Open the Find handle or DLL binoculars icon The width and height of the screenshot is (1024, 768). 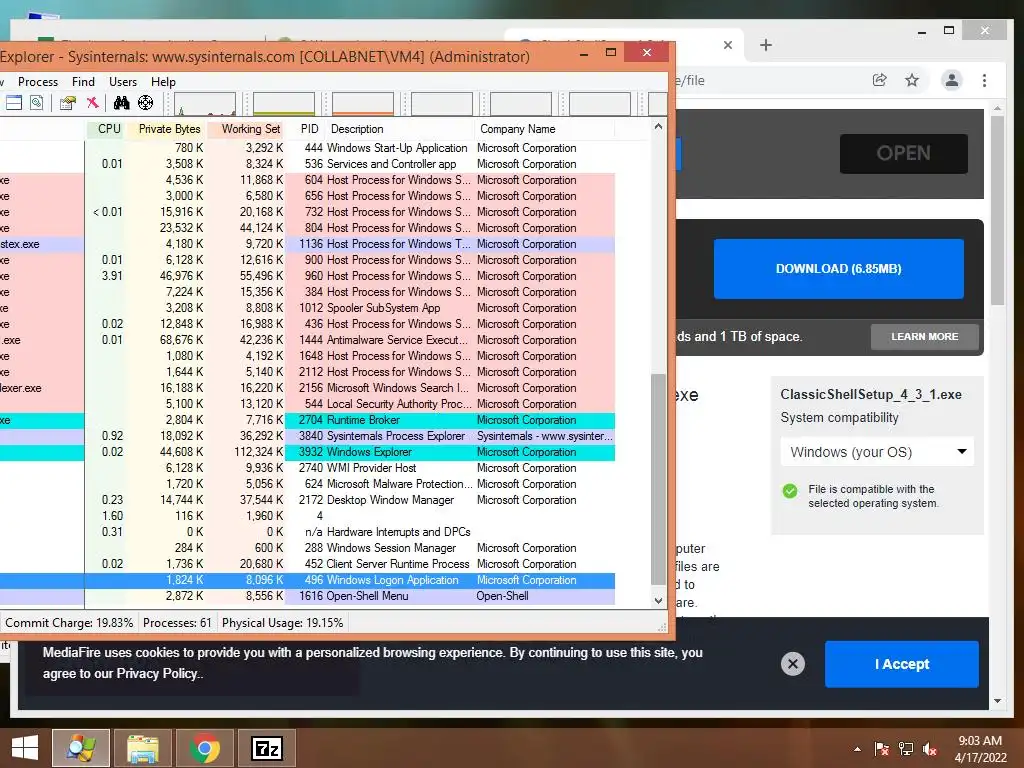pos(121,103)
